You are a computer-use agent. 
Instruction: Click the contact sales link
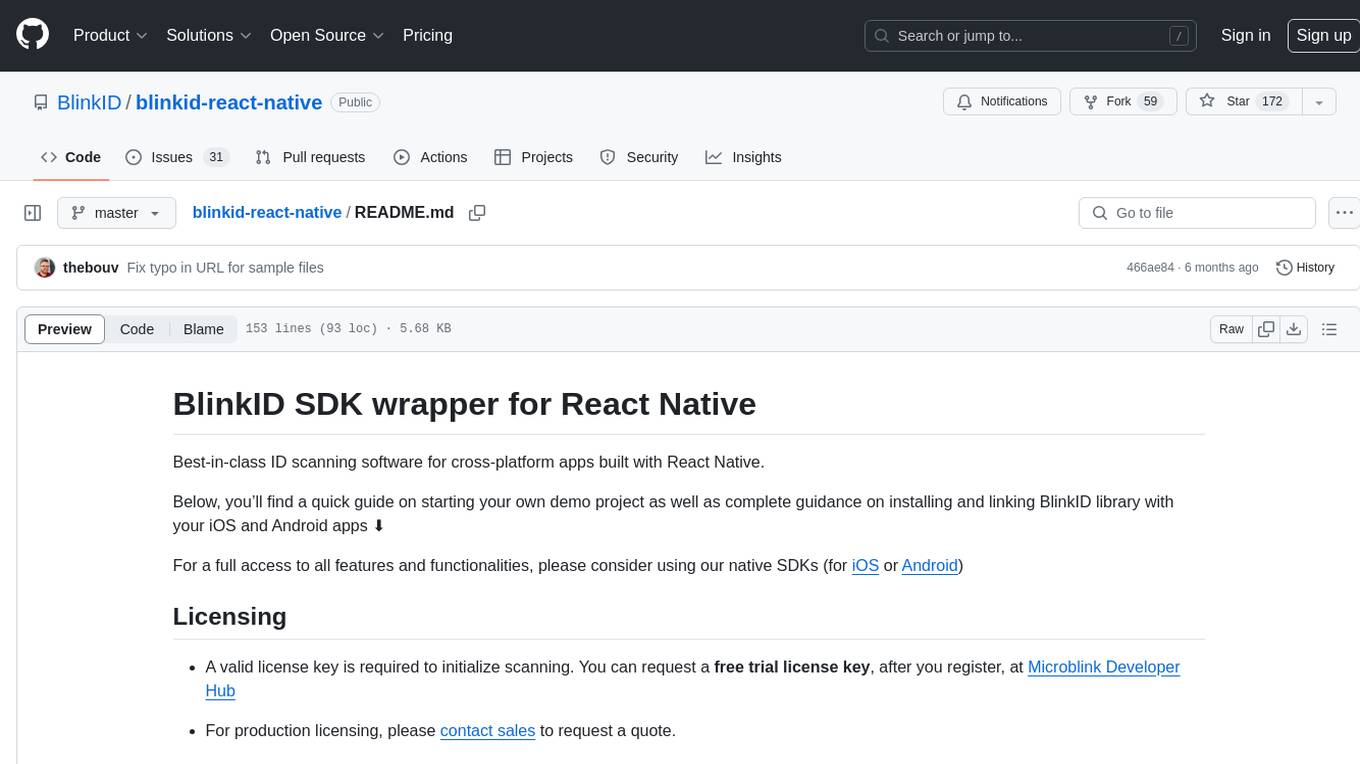click(x=487, y=730)
